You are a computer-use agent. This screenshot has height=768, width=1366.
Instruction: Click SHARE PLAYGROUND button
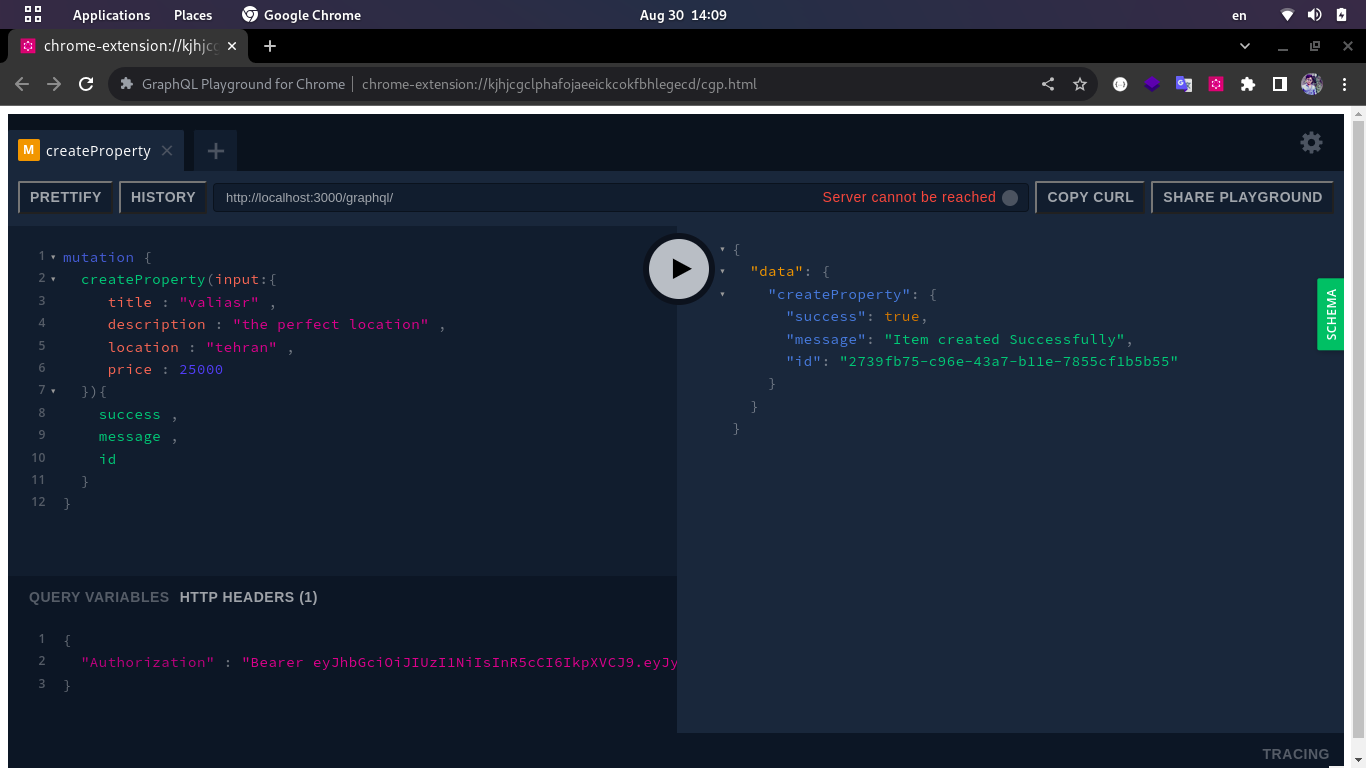tap(1242, 197)
